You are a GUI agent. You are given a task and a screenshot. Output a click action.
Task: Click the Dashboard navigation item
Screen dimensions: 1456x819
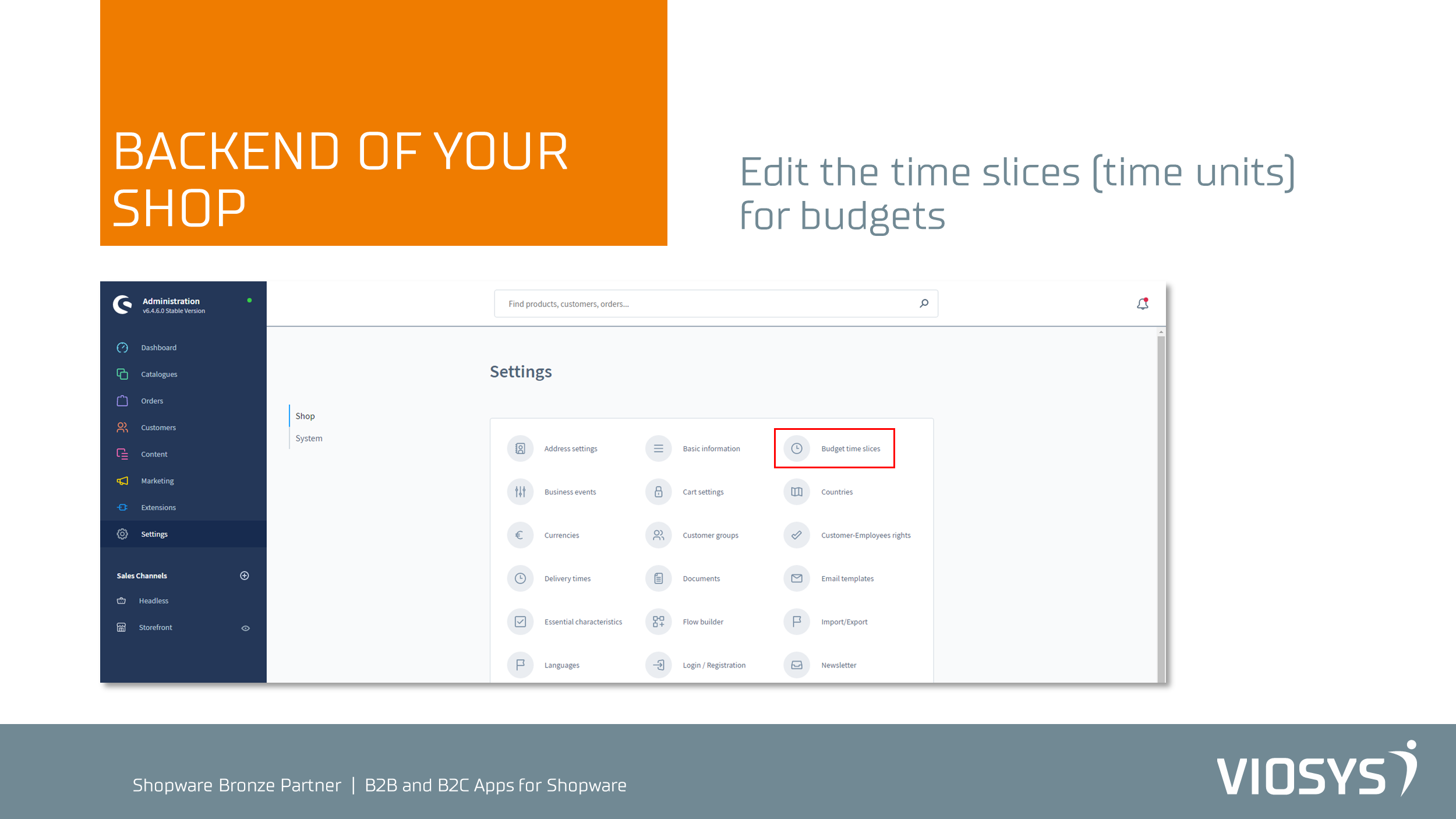[157, 347]
